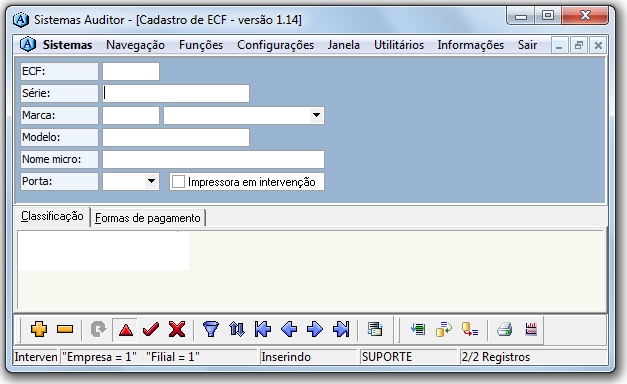
Task: Click the Sair menu item
Action: (x=527, y=45)
